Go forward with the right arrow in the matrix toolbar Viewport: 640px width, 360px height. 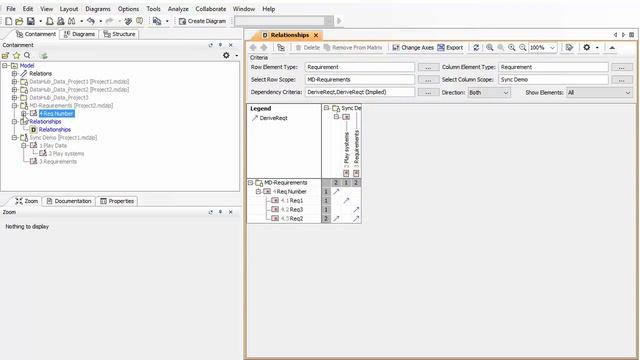(264, 48)
